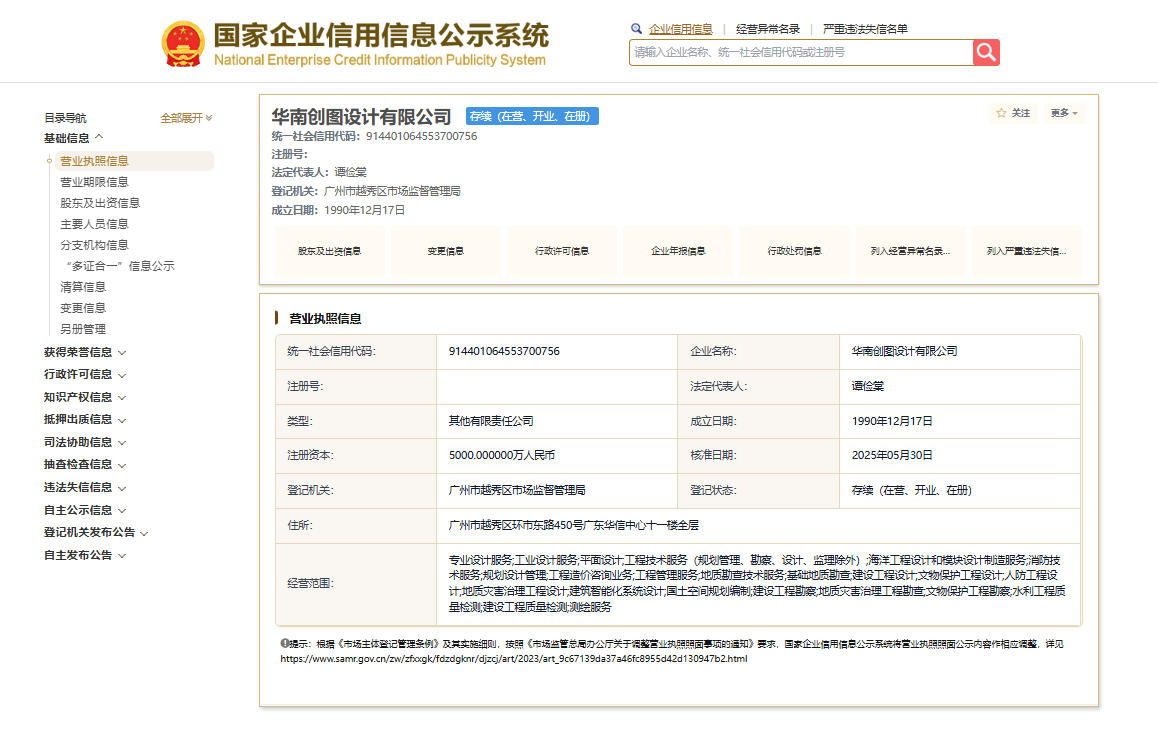Screen dimensions: 1158x748
Task: Expand the 司法协助信息 section
Action: [x=84, y=442]
